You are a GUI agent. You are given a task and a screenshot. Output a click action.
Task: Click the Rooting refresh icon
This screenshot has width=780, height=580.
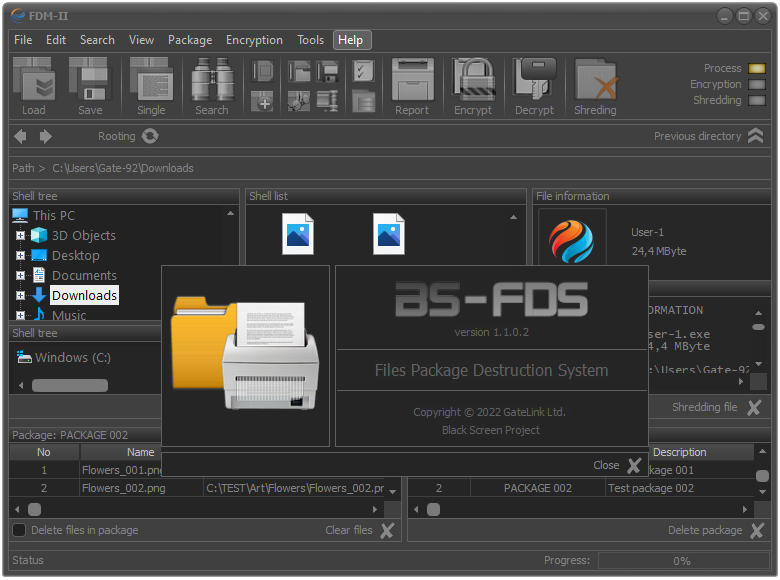[x=150, y=136]
